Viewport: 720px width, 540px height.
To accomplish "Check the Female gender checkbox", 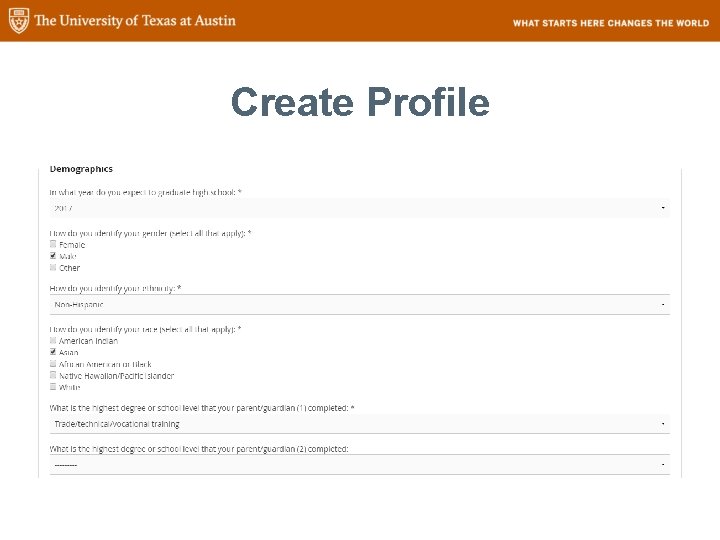I will [x=53, y=244].
